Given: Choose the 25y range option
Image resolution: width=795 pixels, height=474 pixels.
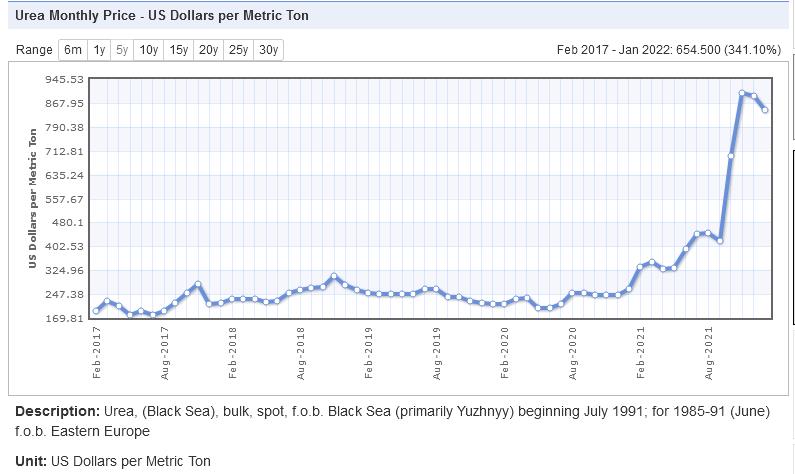Looking at the screenshot, I should click(x=238, y=50).
